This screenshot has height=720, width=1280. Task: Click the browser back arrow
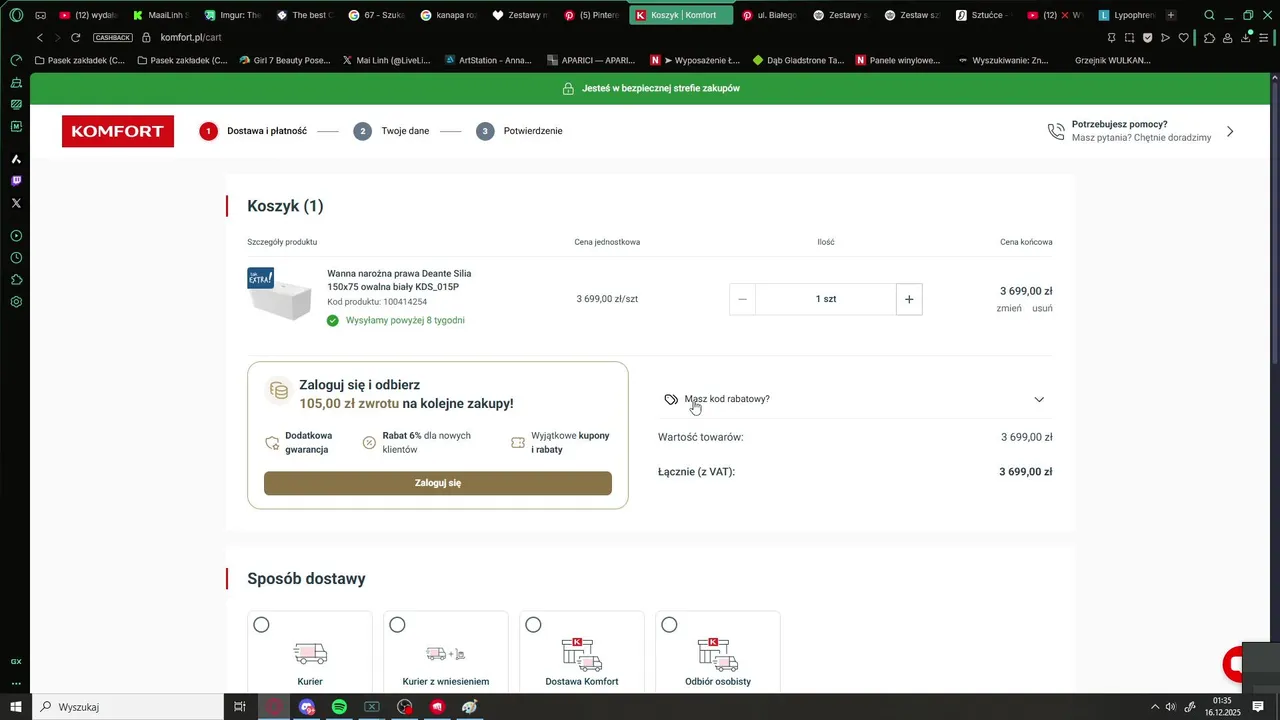pyautogui.click(x=40, y=37)
